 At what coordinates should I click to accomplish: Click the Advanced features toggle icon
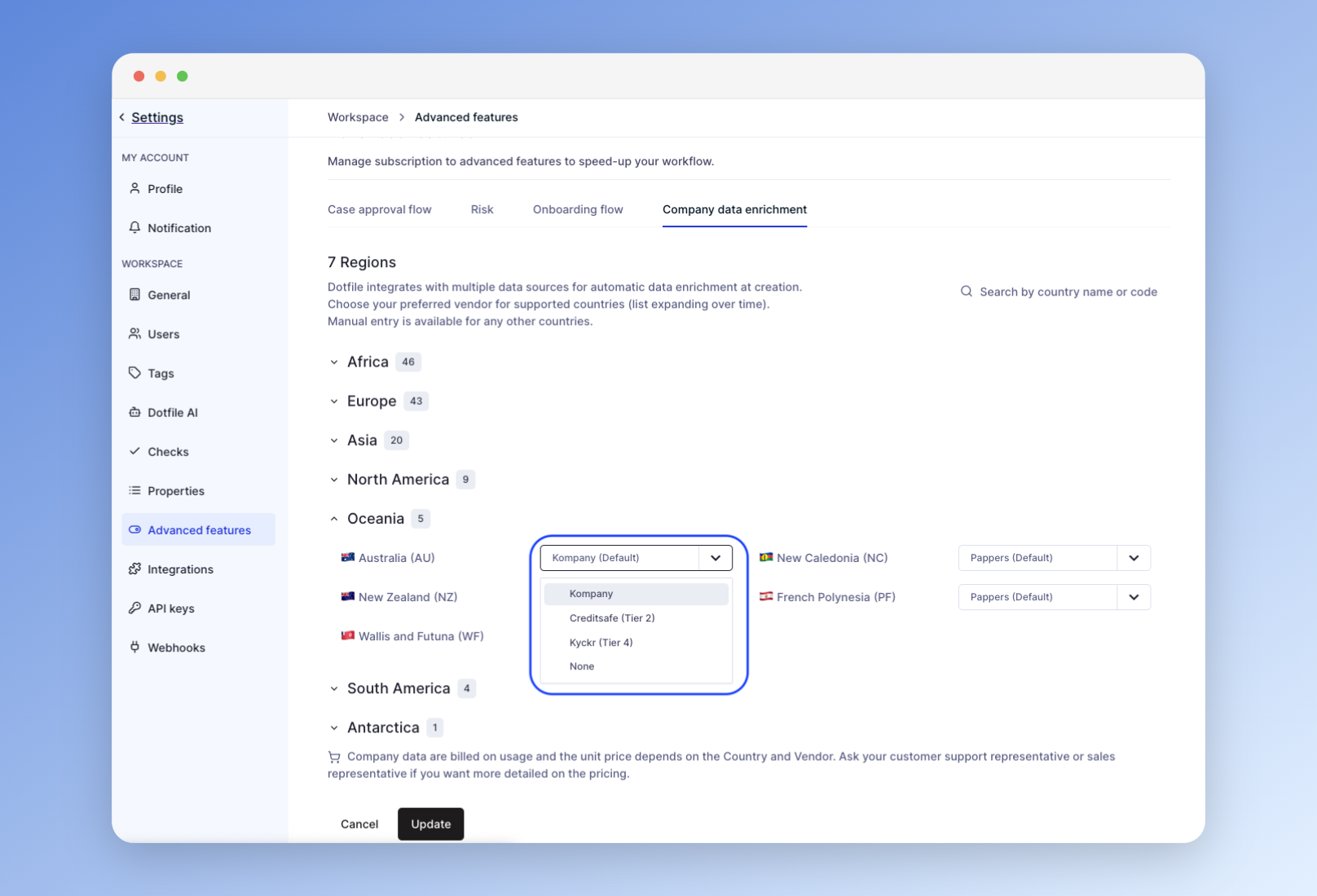pyautogui.click(x=134, y=529)
